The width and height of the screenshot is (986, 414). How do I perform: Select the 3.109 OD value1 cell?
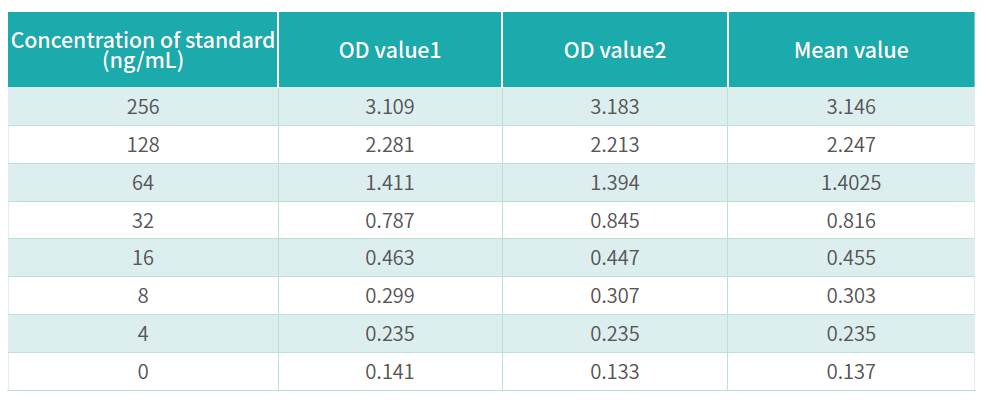[390, 107]
